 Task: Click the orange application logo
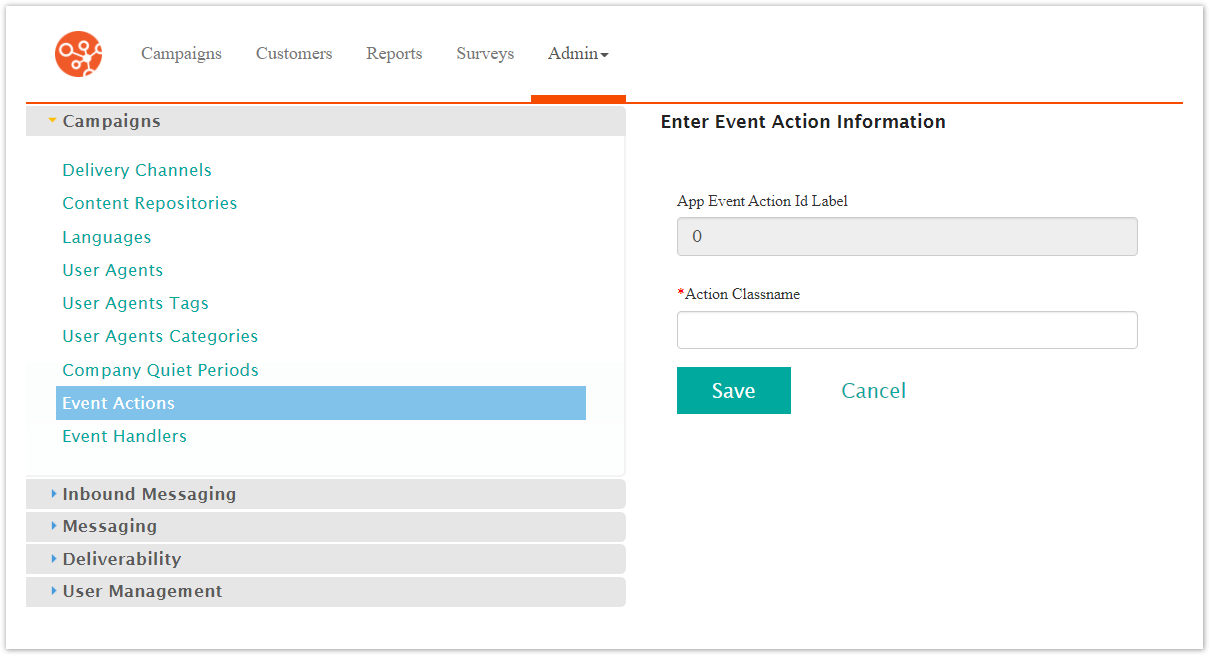(x=79, y=54)
